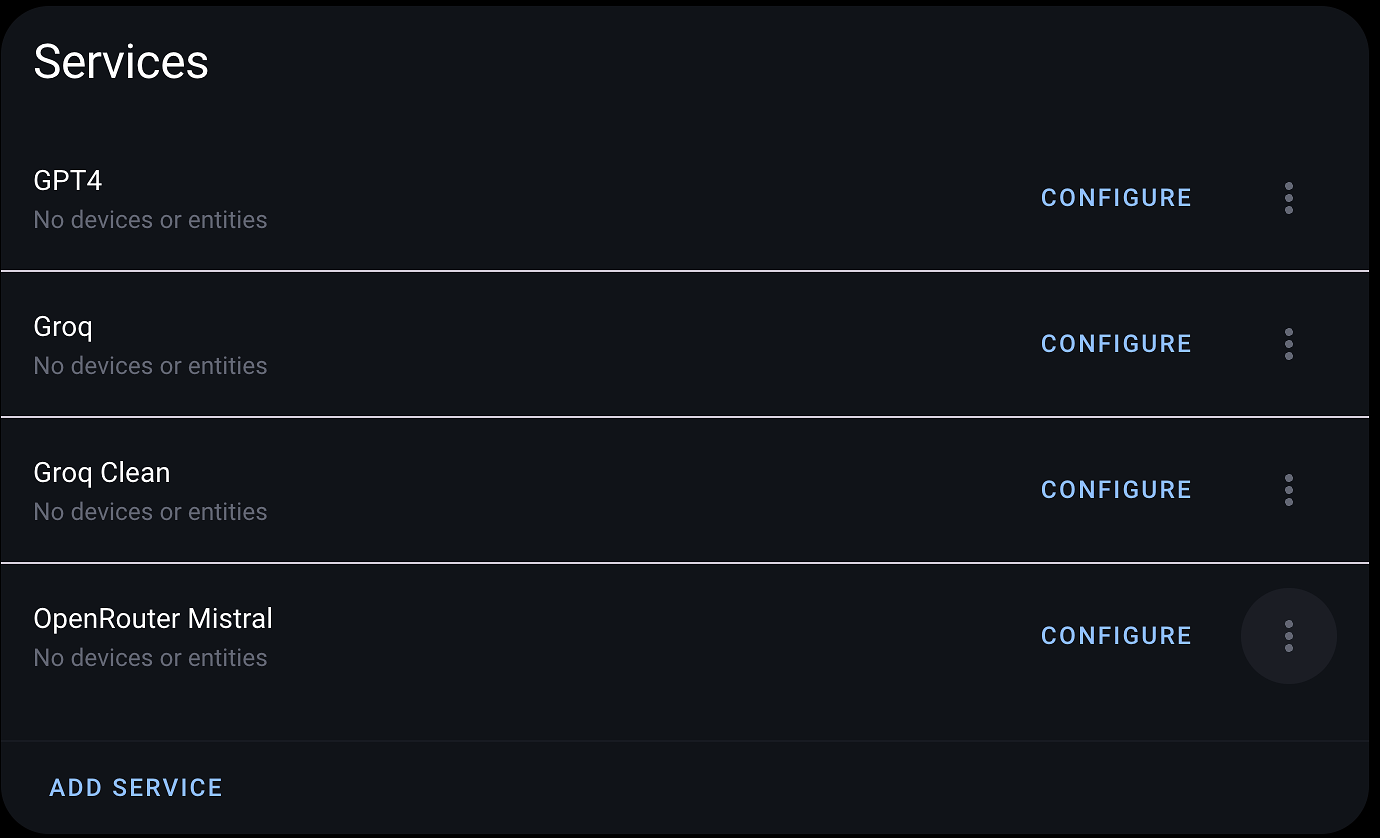Open the three-dot menu for GPT4
Viewport: 1380px width, 838px height.
point(1288,198)
